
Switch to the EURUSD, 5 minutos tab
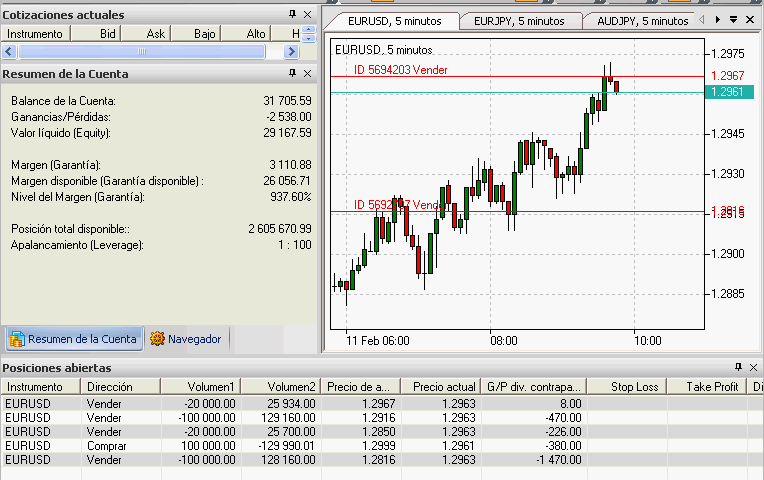coord(394,21)
